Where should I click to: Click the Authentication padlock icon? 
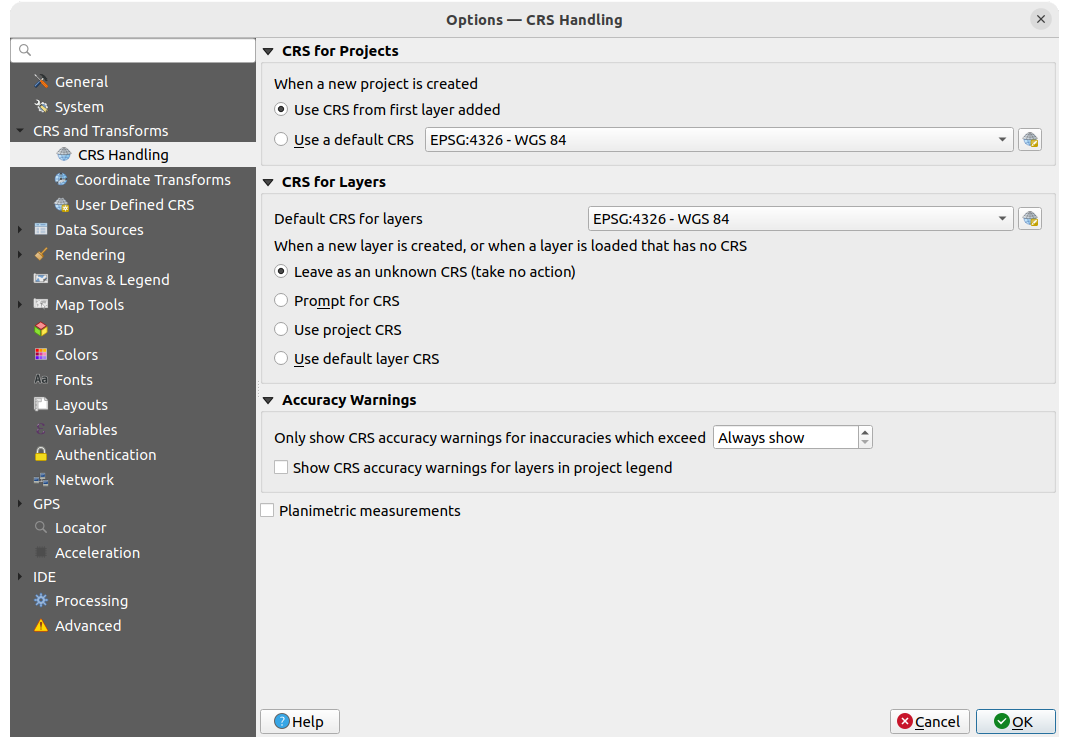click(x=41, y=455)
